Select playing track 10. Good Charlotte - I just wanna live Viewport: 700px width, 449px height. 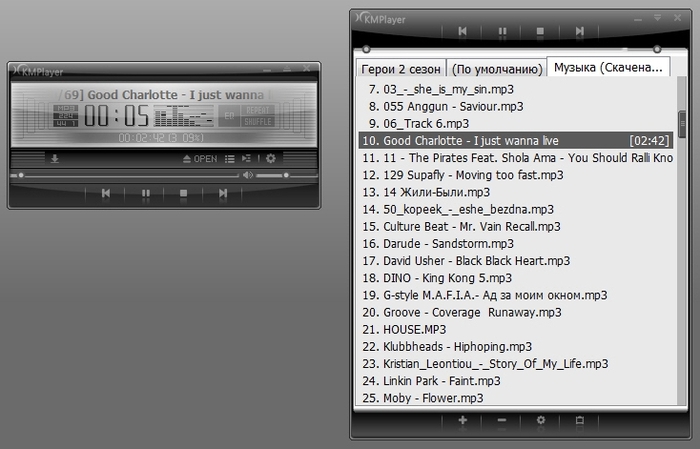click(x=516, y=141)
